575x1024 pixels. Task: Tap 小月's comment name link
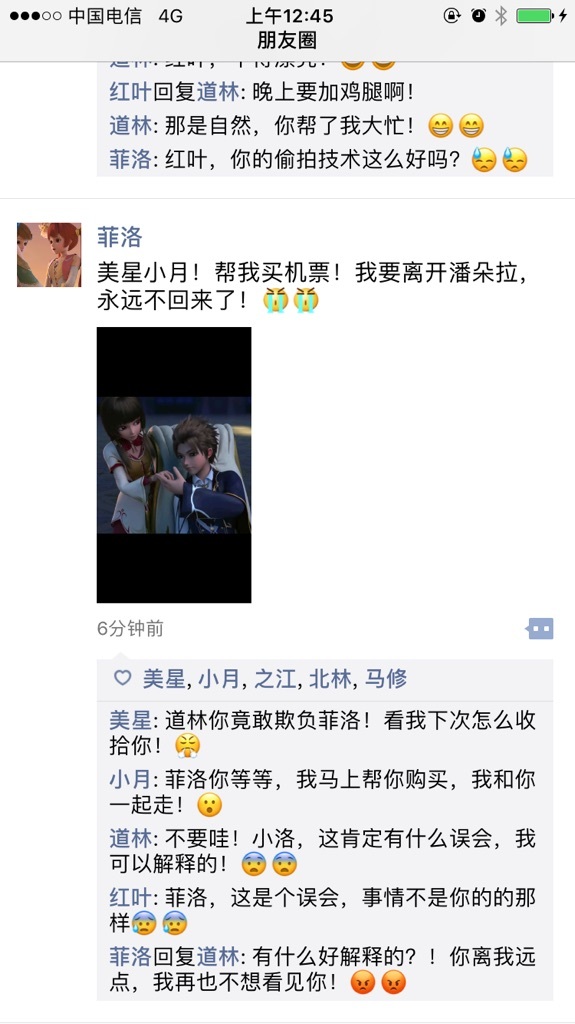130,779
